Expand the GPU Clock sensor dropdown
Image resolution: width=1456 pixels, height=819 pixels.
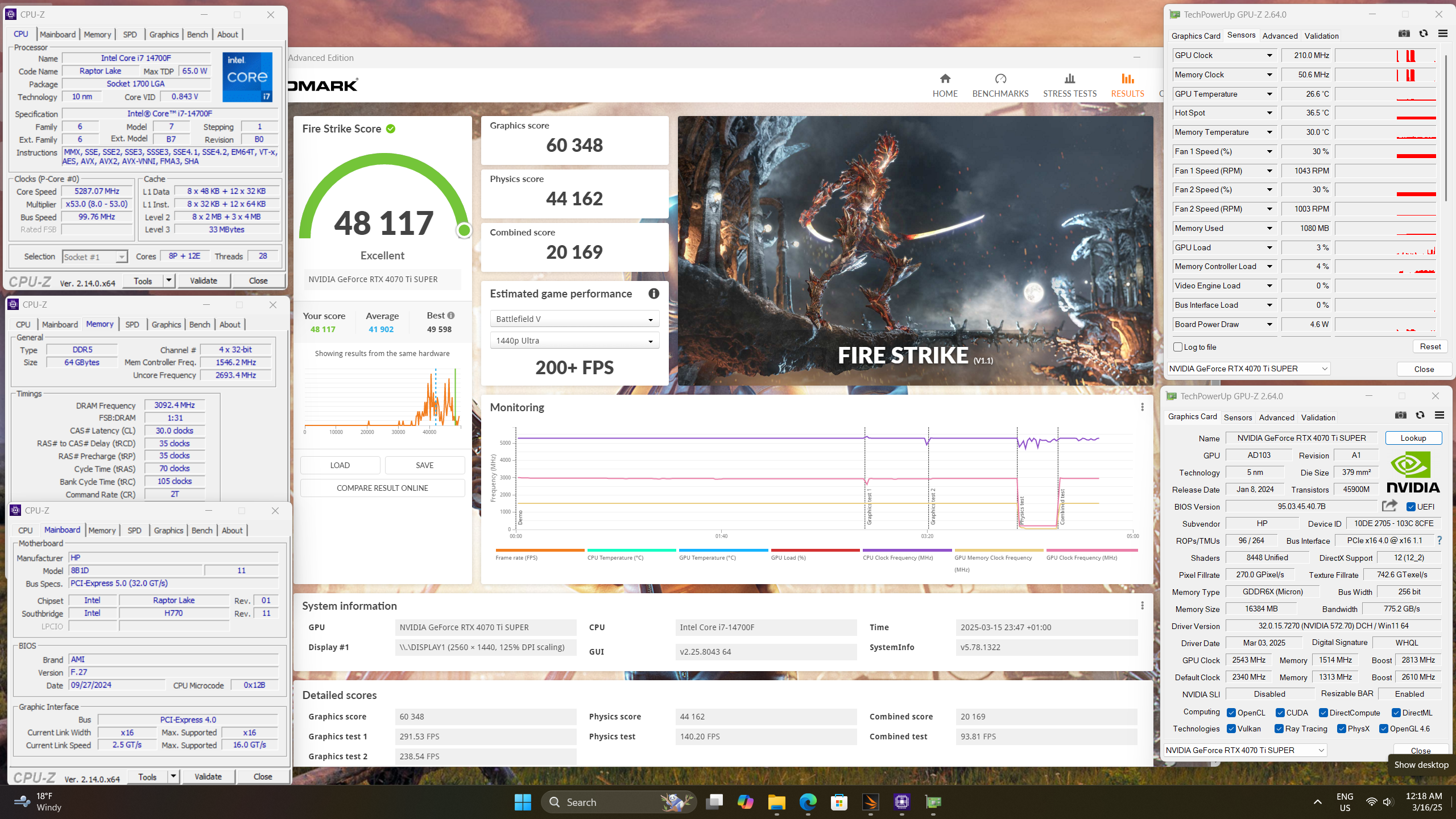[1269, 55]
